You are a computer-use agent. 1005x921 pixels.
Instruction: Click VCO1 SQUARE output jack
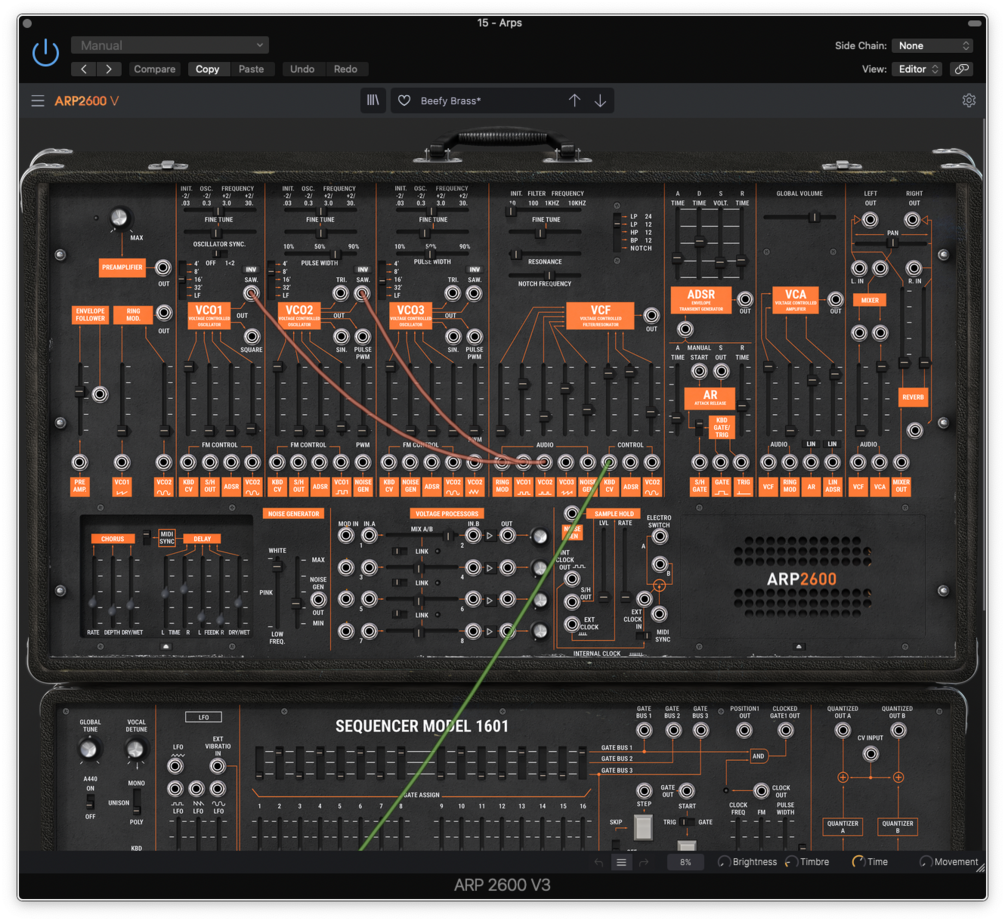252,336
